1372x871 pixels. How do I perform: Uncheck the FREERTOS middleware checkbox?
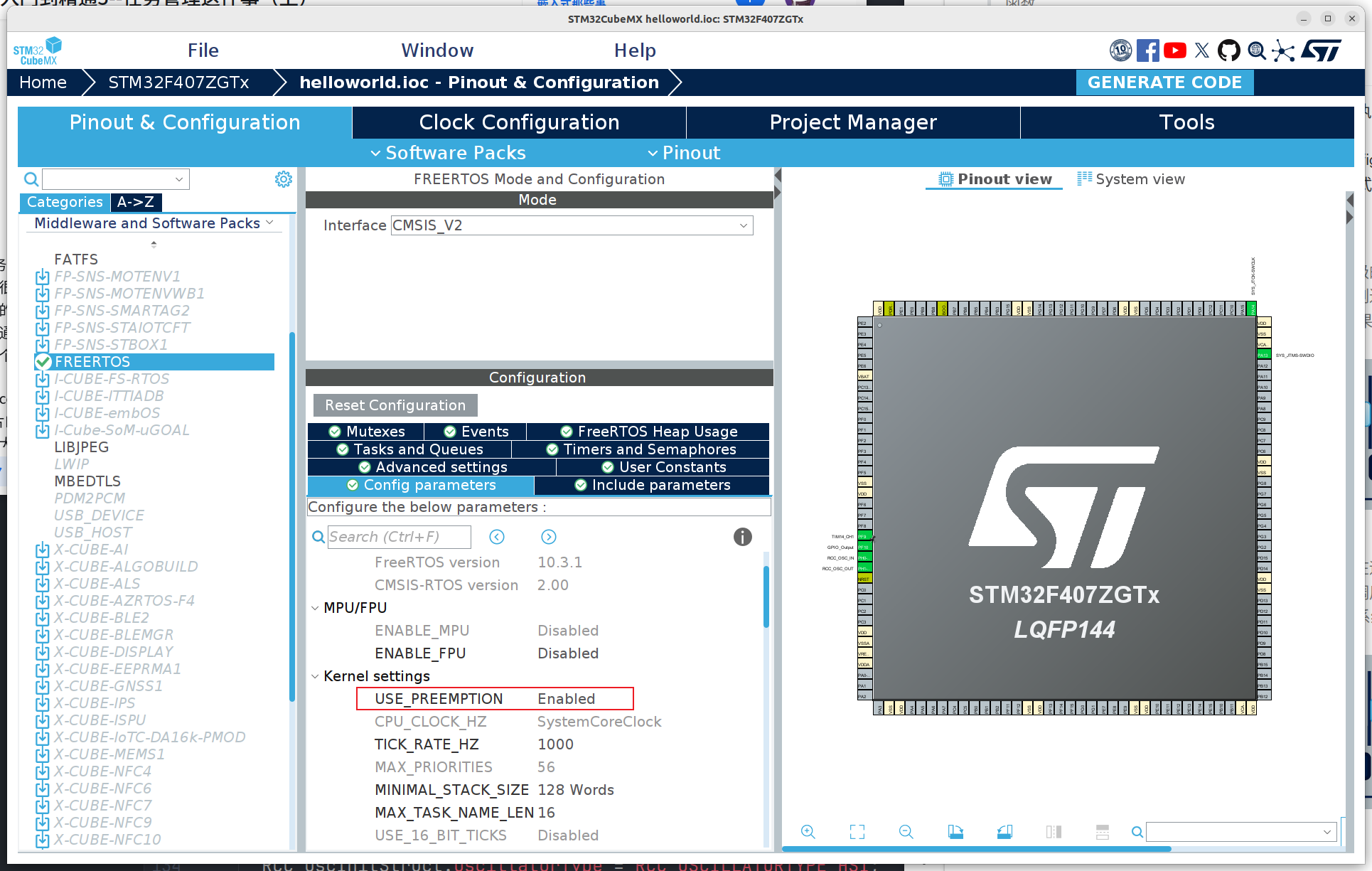pyautogui.click(x=43, y=362)
